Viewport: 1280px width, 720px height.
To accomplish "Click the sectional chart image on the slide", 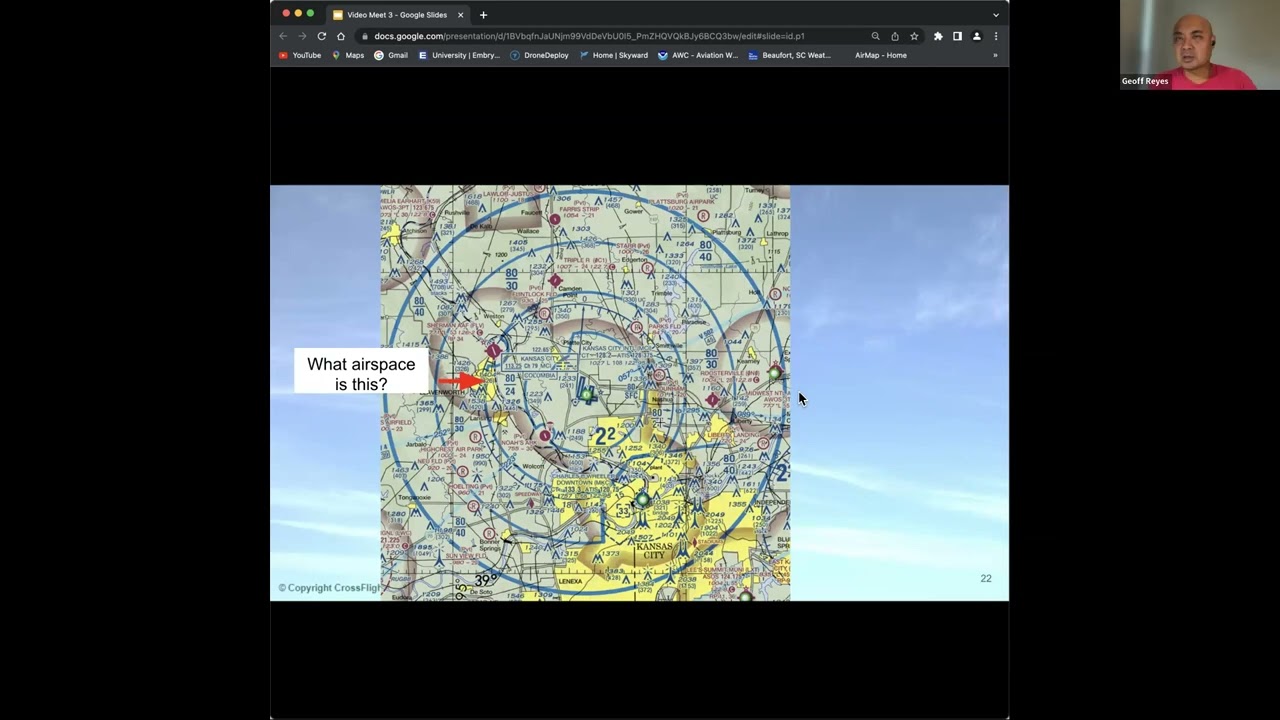I will click(585, 393).
